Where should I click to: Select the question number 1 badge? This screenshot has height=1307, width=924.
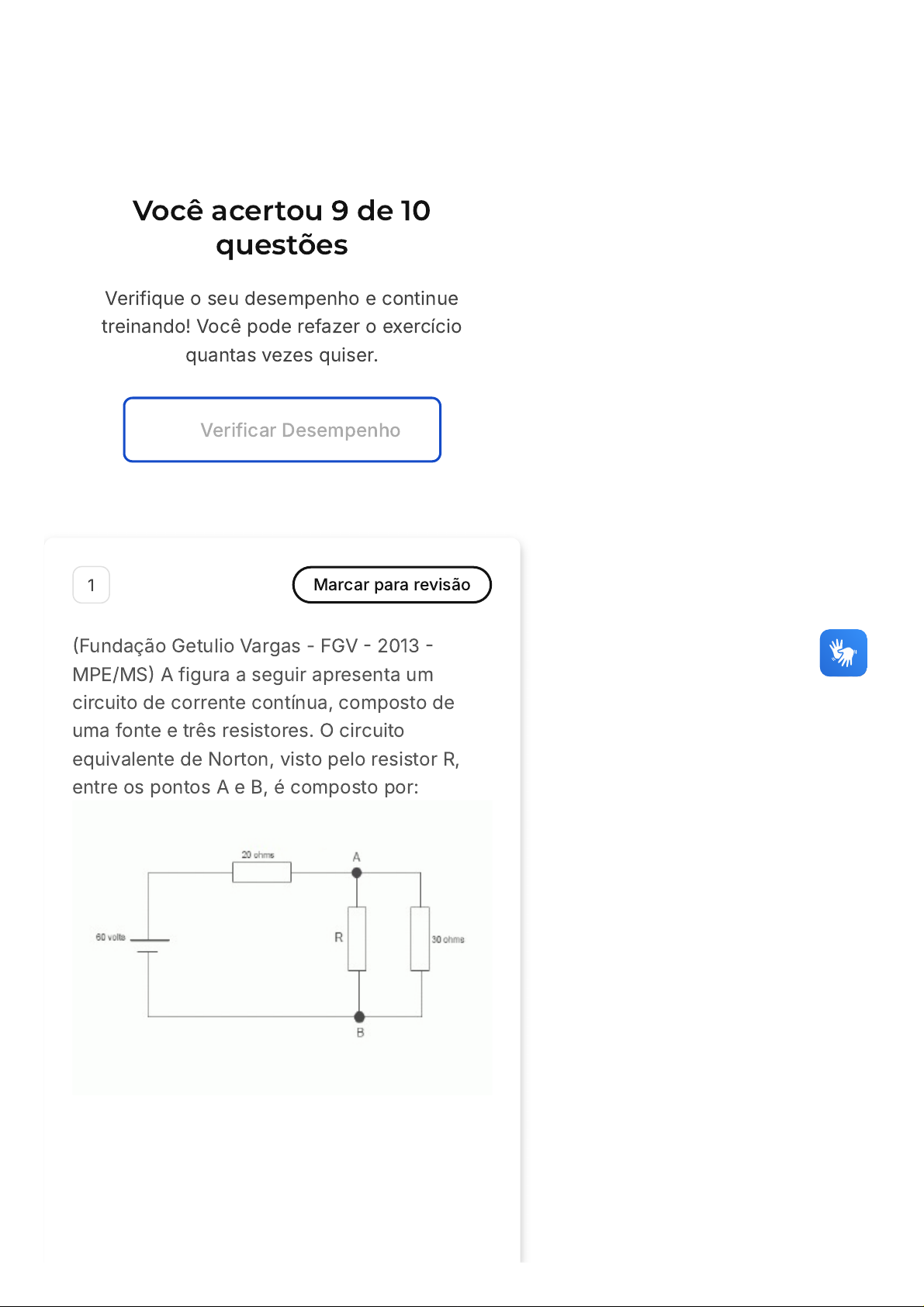click(x=91, y=585)
